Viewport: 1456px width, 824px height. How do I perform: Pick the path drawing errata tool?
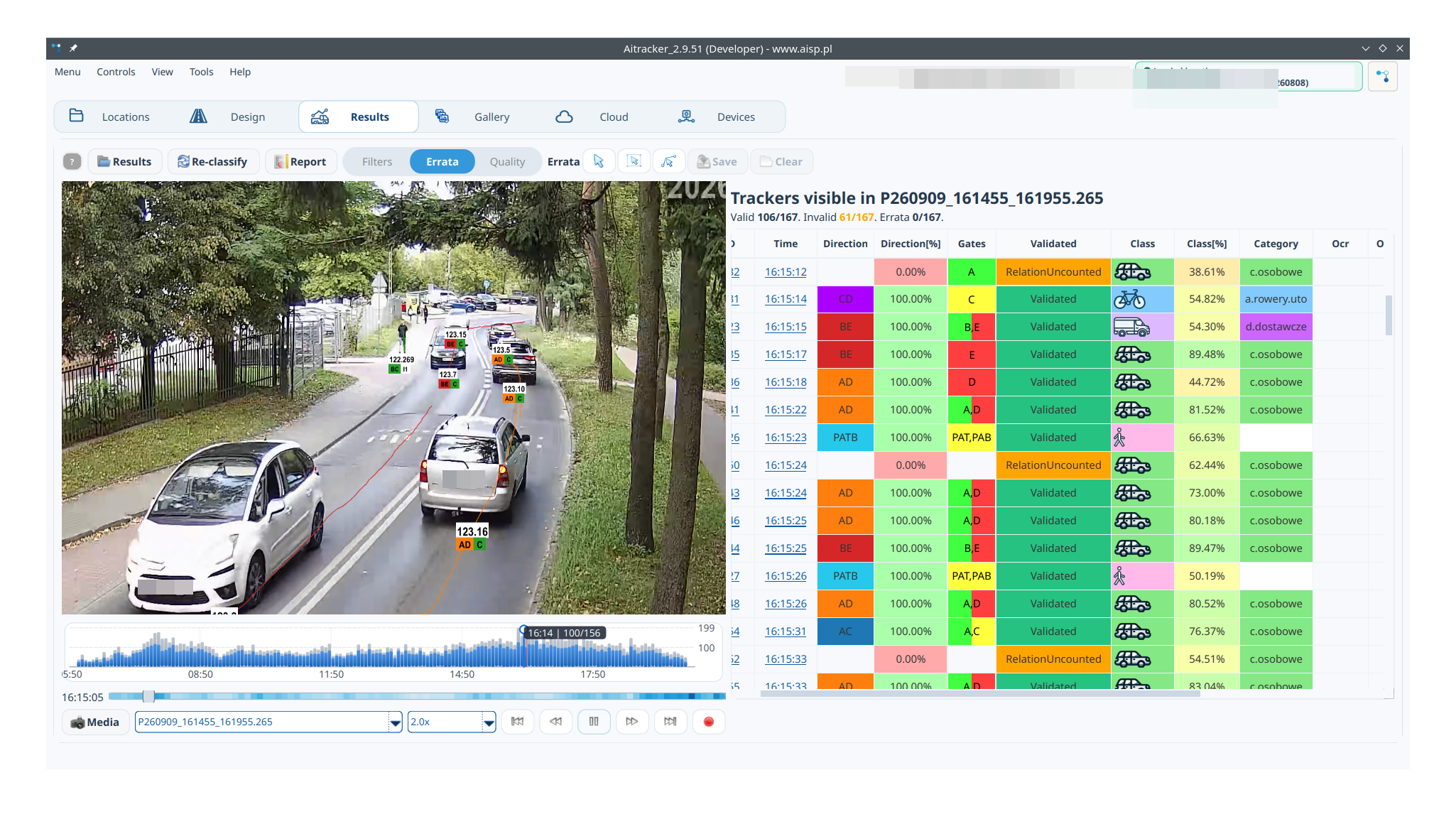point(668,162)
